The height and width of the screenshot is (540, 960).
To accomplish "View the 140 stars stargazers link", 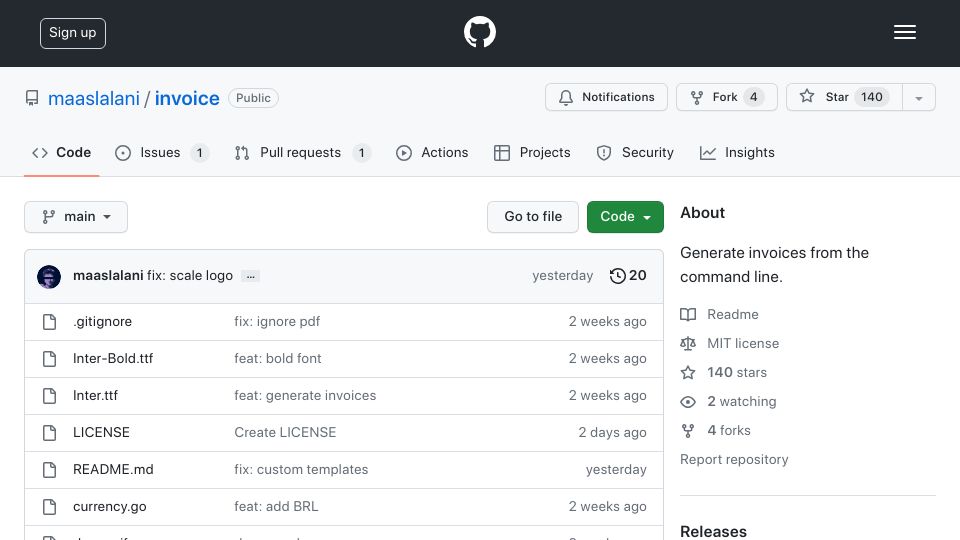I will point(737,372).
